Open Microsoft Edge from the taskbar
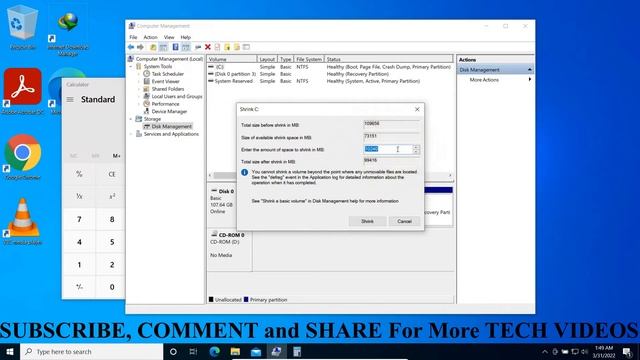This screenshot has width=640, height=360. coord(215,351)
